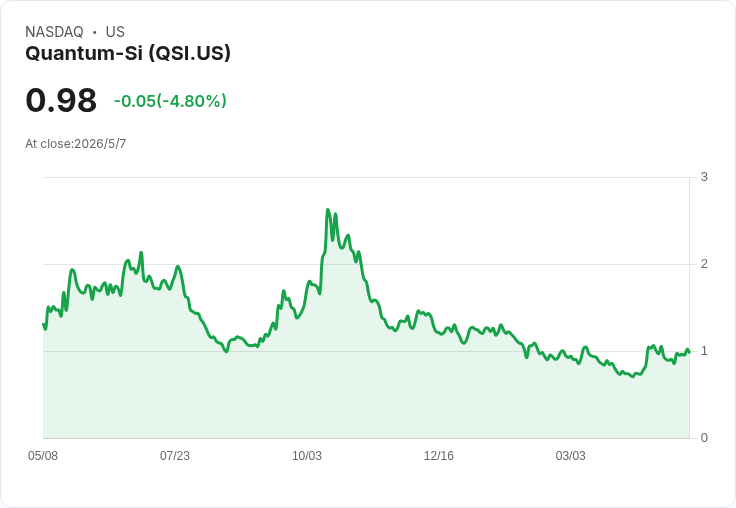Click the 12/16 date axis label

coord(438,456)
